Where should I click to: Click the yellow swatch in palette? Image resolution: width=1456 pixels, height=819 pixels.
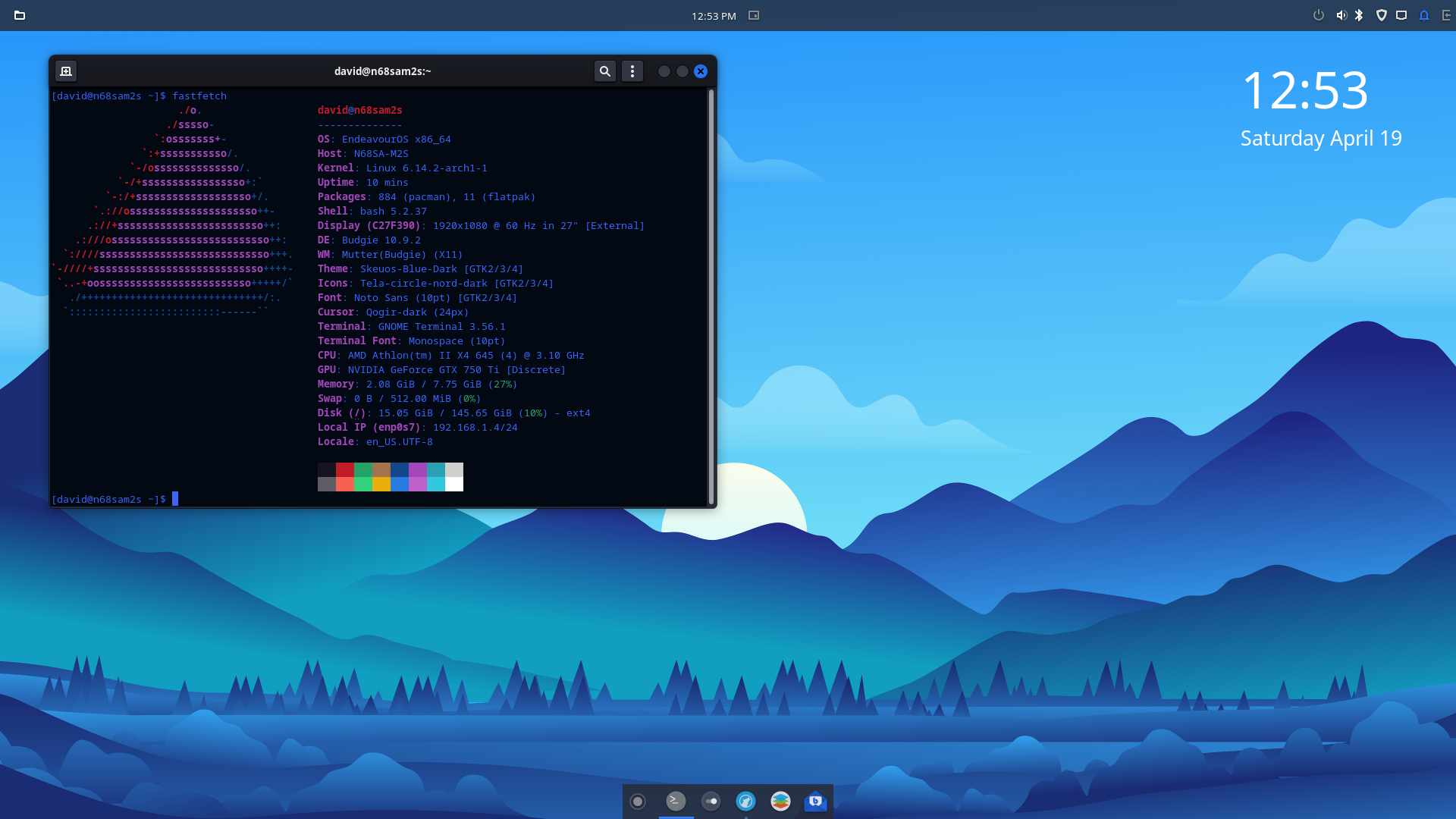(x=381, y=485)
